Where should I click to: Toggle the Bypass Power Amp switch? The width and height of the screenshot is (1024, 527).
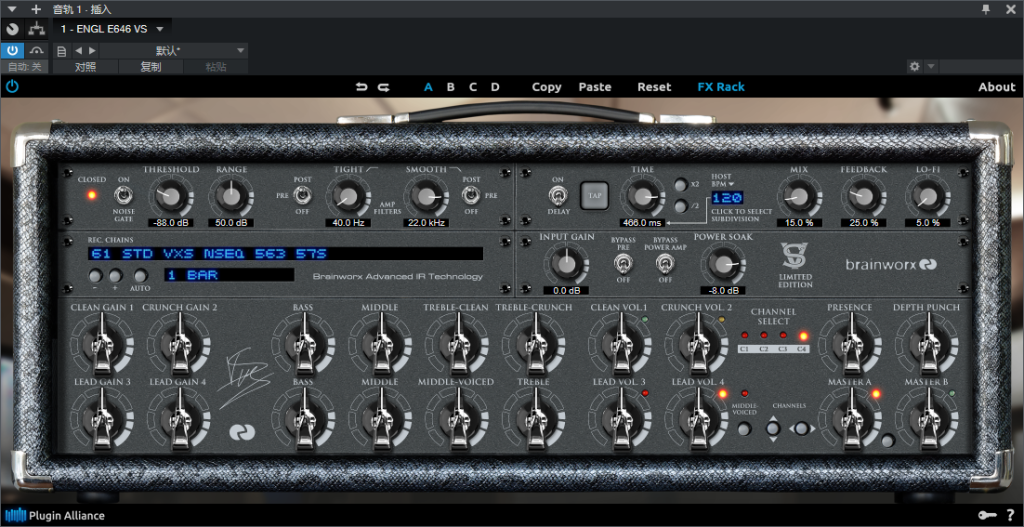tap(665, 263)
